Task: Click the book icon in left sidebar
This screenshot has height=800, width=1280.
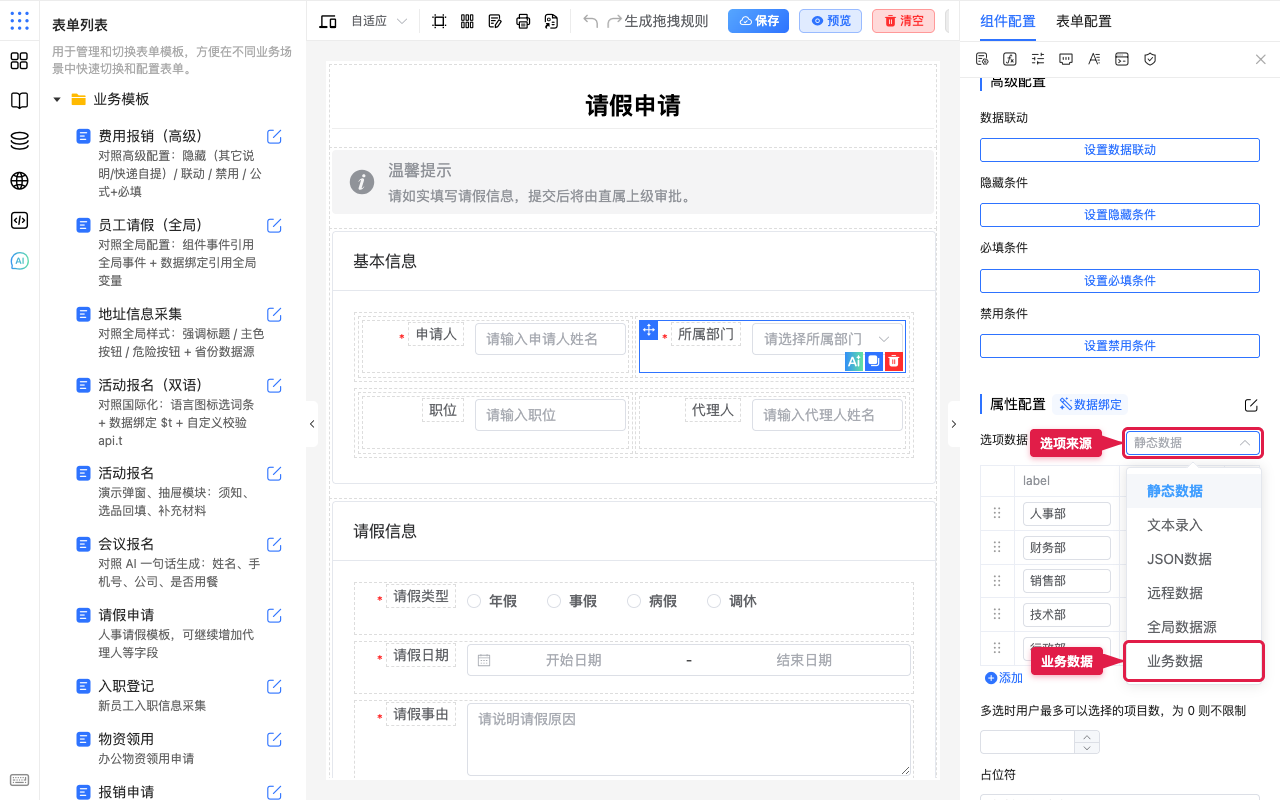Action: (19, 101)
